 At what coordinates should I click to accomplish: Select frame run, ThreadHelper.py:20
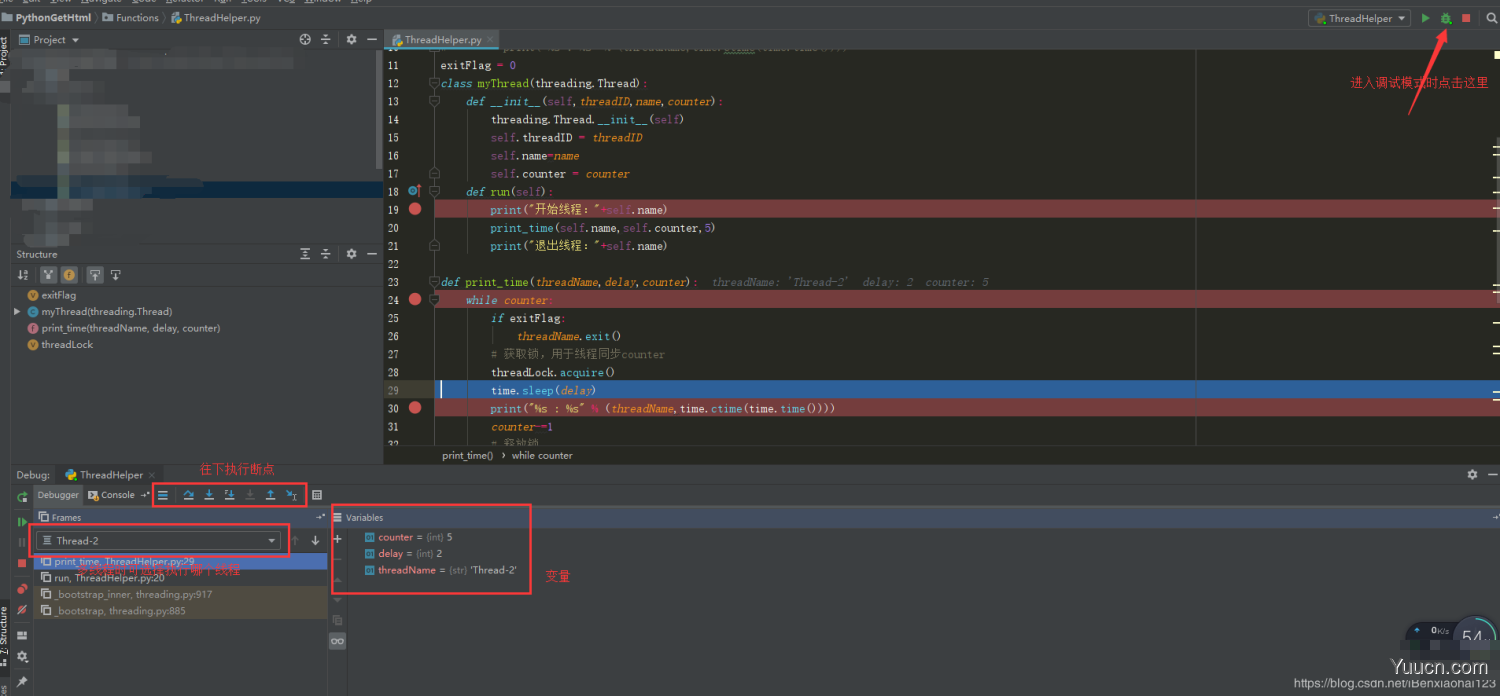(180, 578)
